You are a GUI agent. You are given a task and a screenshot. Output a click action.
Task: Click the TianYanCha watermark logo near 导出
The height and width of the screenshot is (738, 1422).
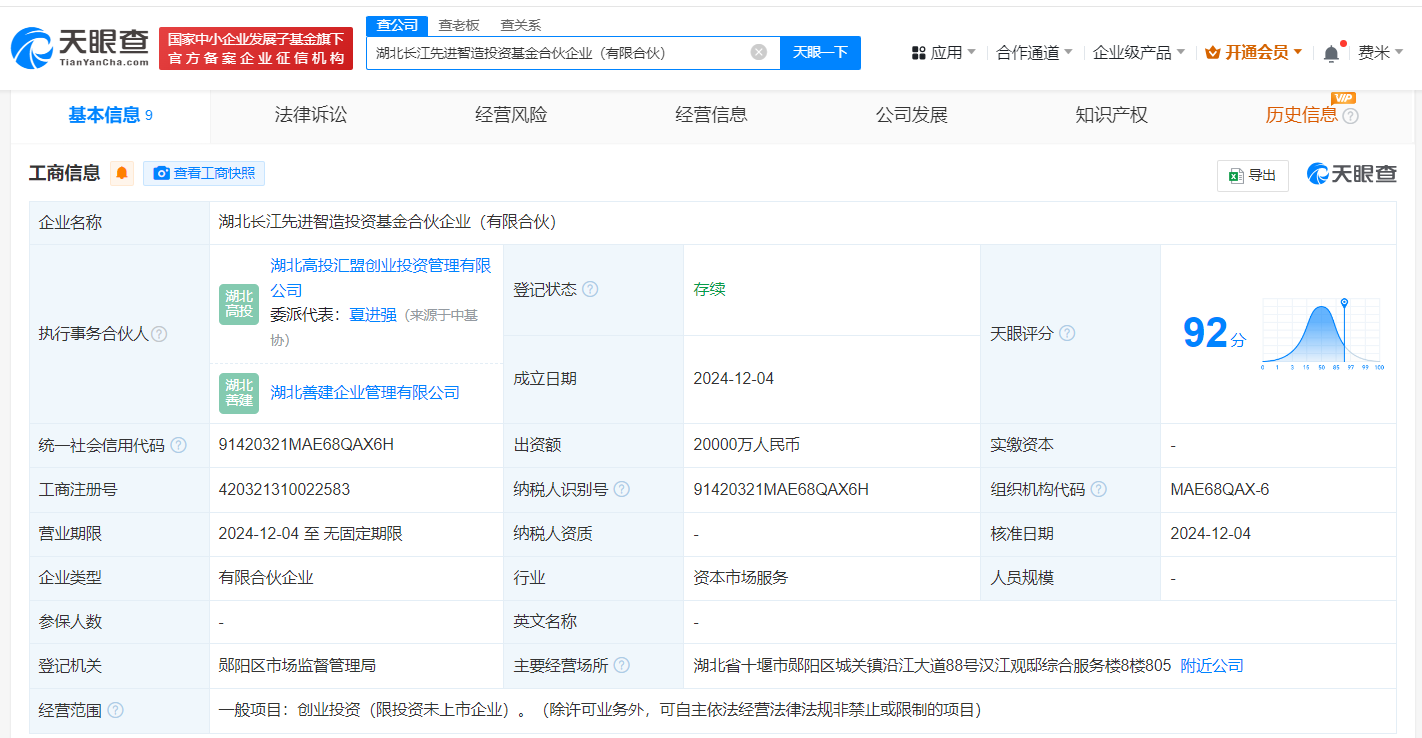tap(1352, 174)
